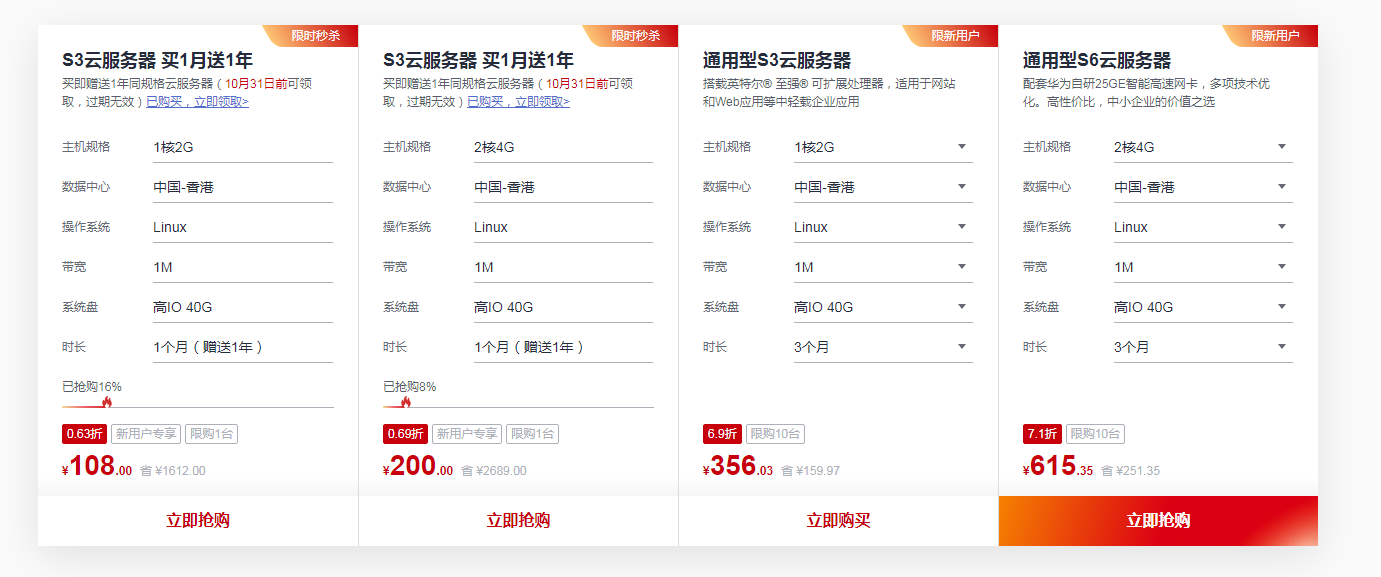Click the flame icon on the 已抢购16% progress bar
This screenshot has height=577, width=1381.
107,402
